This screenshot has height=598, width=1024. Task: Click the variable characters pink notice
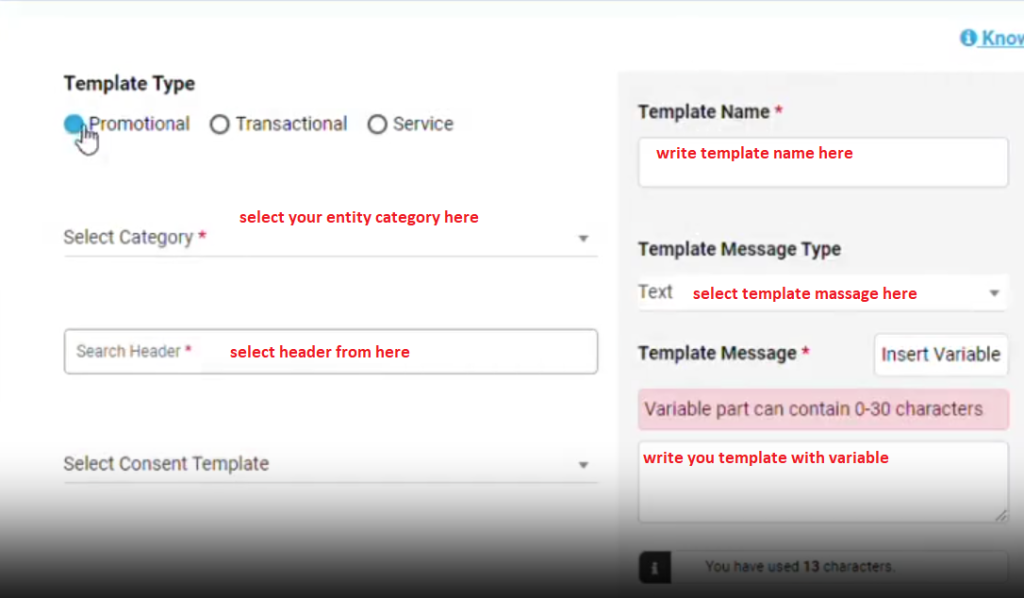tap(823, 409)
